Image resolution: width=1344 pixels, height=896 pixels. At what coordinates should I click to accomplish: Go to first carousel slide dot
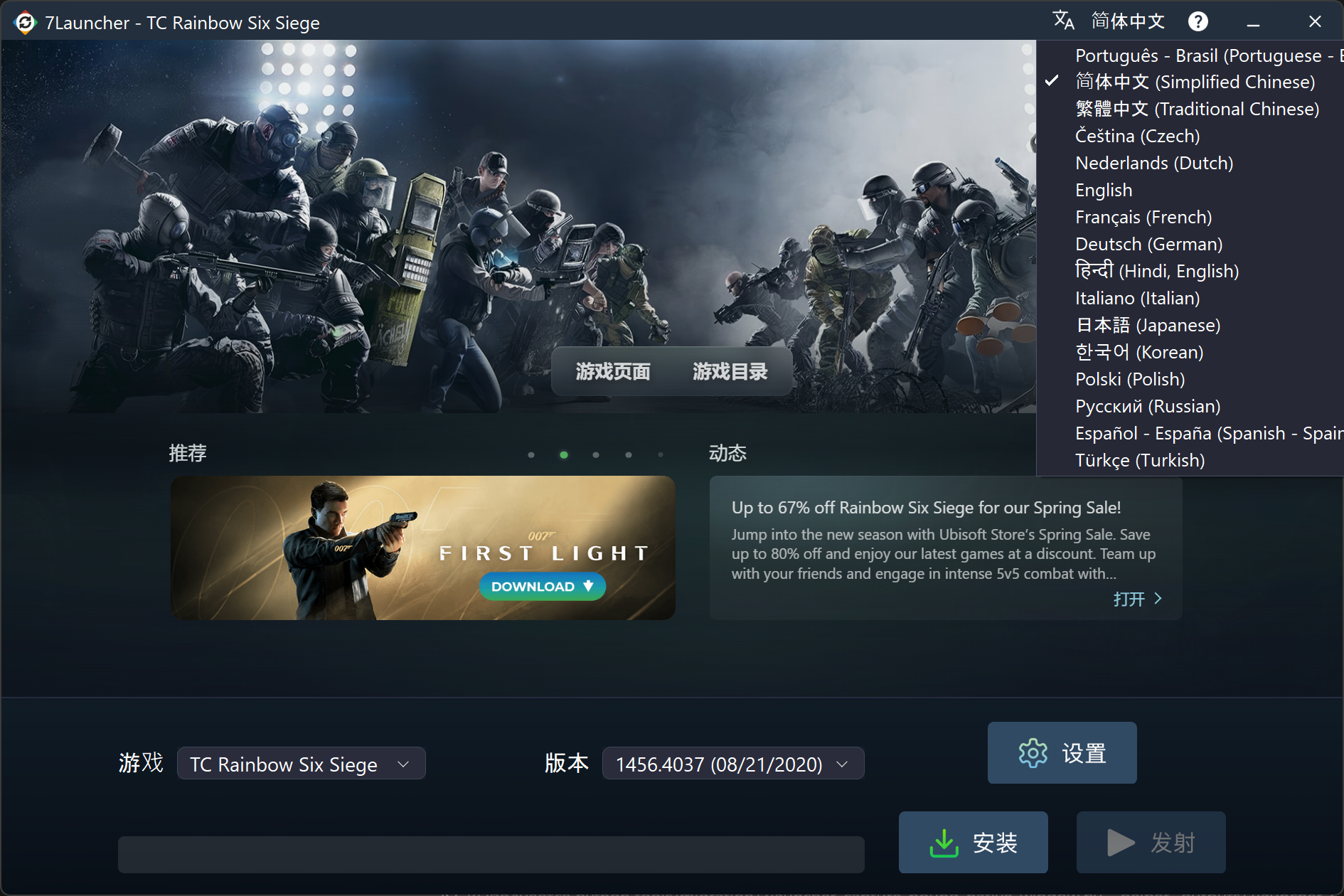531,455
